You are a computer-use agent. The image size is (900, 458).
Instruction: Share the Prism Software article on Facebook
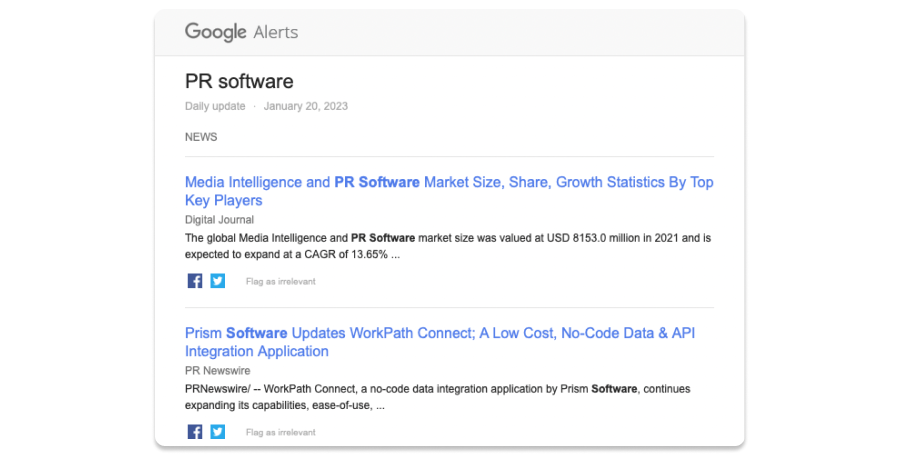195,432
